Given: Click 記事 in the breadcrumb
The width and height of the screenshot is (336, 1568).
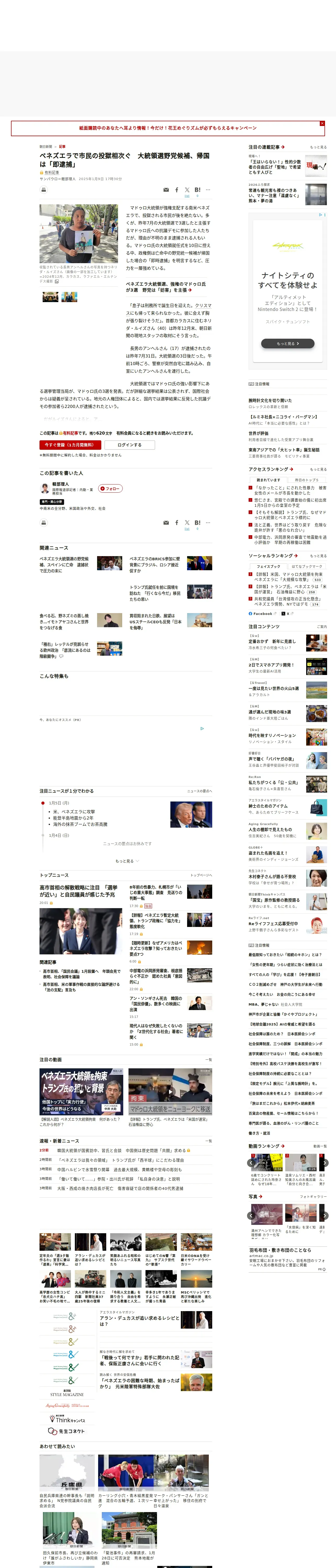Looking at the screenshot, I should pos(62,147).
